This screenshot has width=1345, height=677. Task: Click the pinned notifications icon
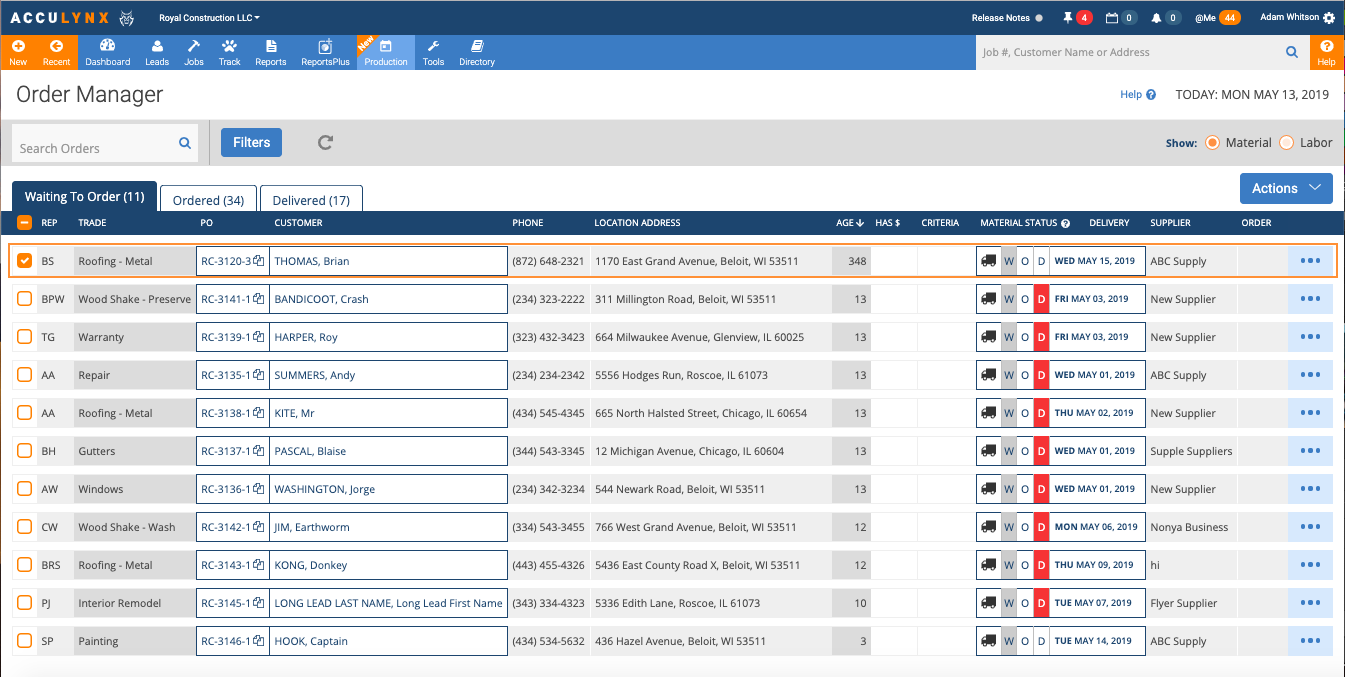click(x=1068, y=18)
